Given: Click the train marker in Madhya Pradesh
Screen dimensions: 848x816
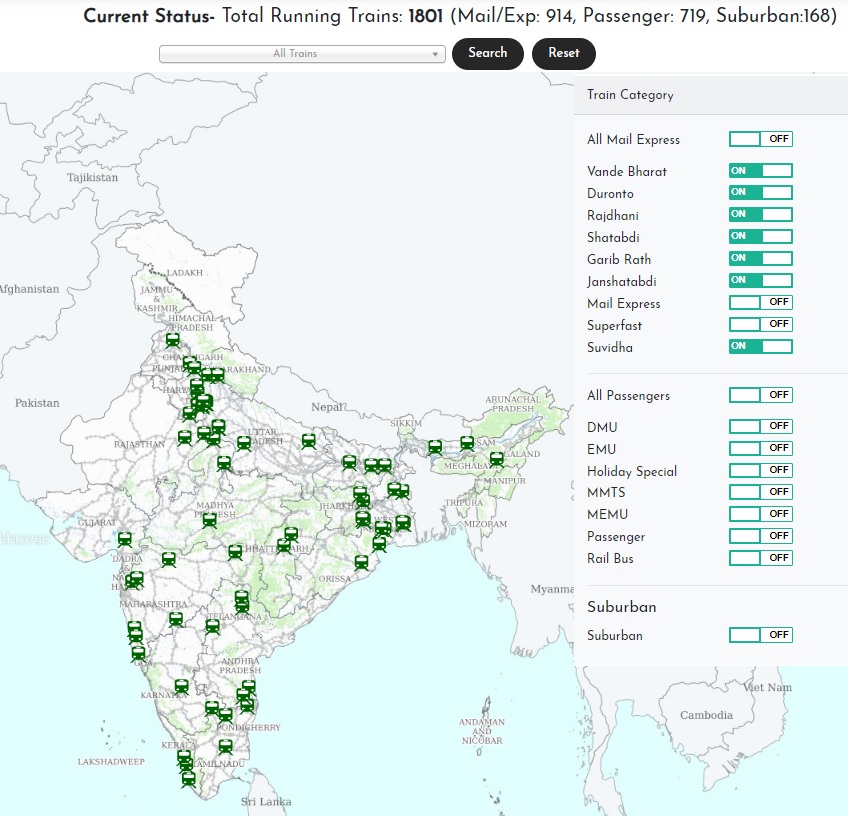Looking at the screenshot, I should [210, 521].
